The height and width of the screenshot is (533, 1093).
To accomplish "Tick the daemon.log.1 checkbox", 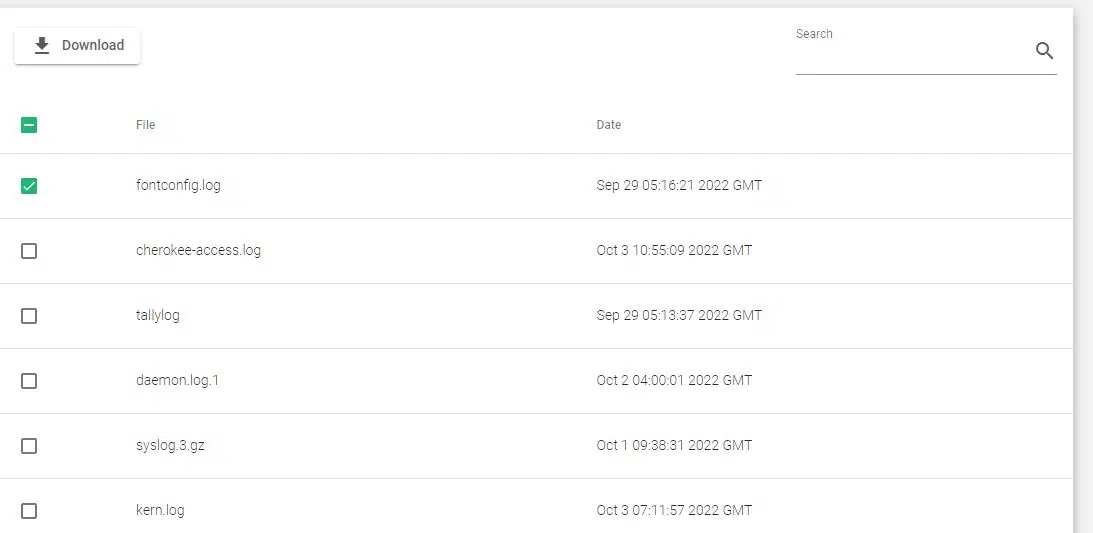I will pyautogui.click(x=29, y=381).
